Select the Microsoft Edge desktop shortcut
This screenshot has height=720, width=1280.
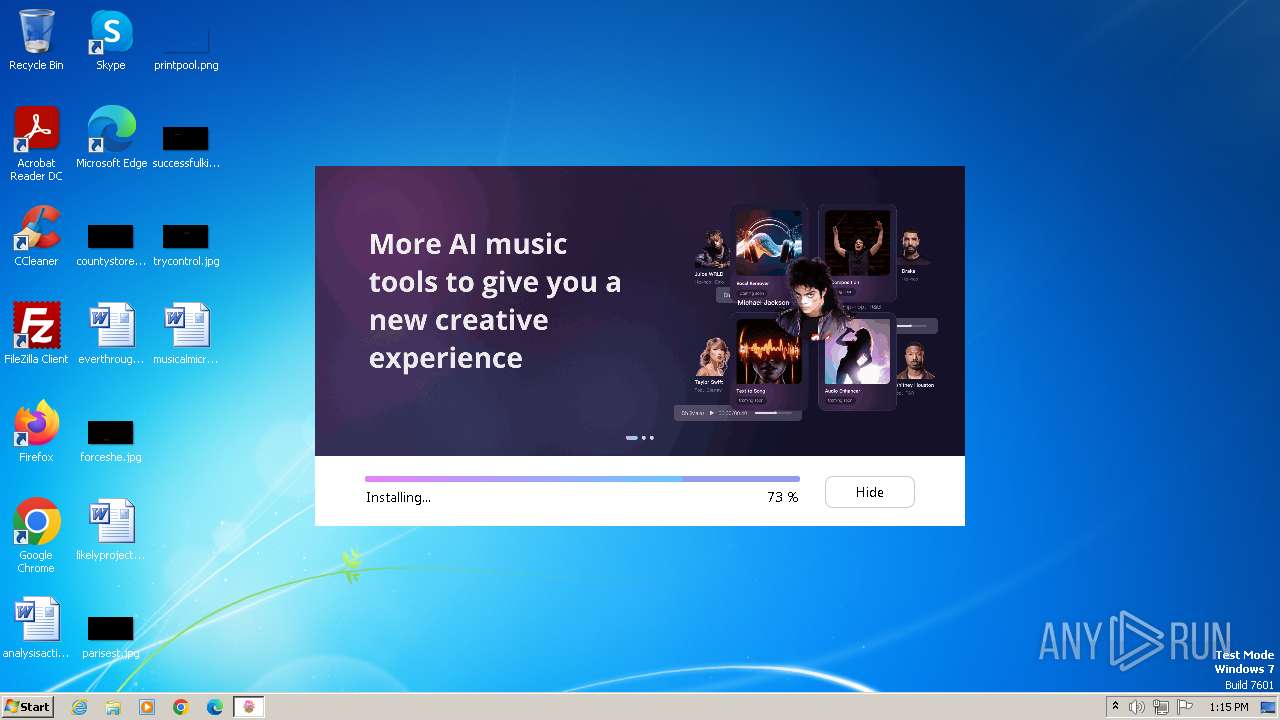pos(111,138)
